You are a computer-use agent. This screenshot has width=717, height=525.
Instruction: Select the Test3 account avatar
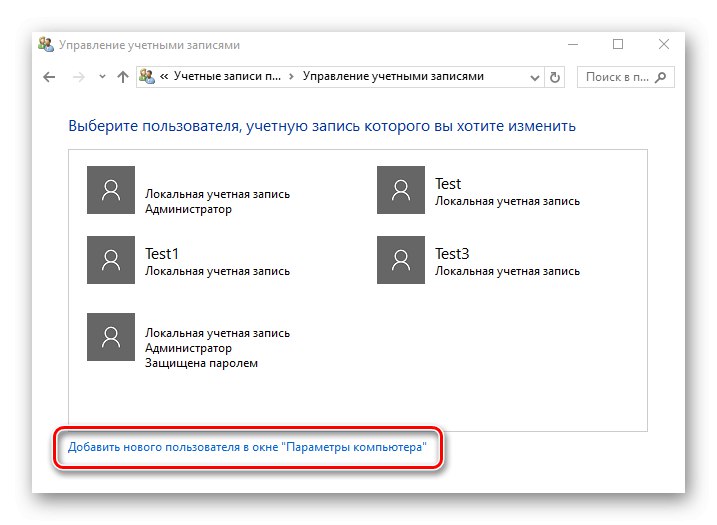pos(401,260)
